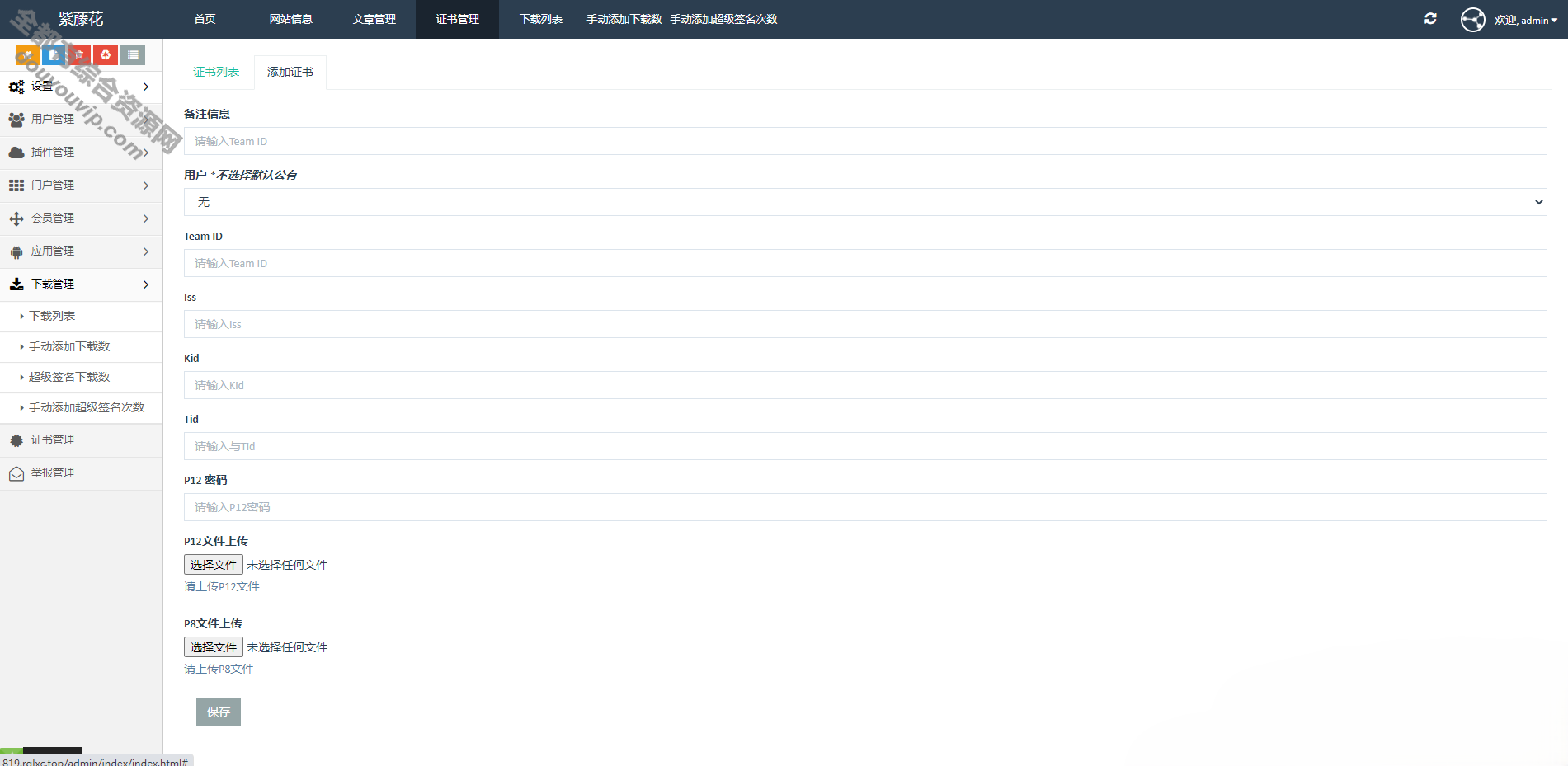Screen dimensions: 1568x766
Task: Focus the Tid input field
Action: tap(865, 446)
